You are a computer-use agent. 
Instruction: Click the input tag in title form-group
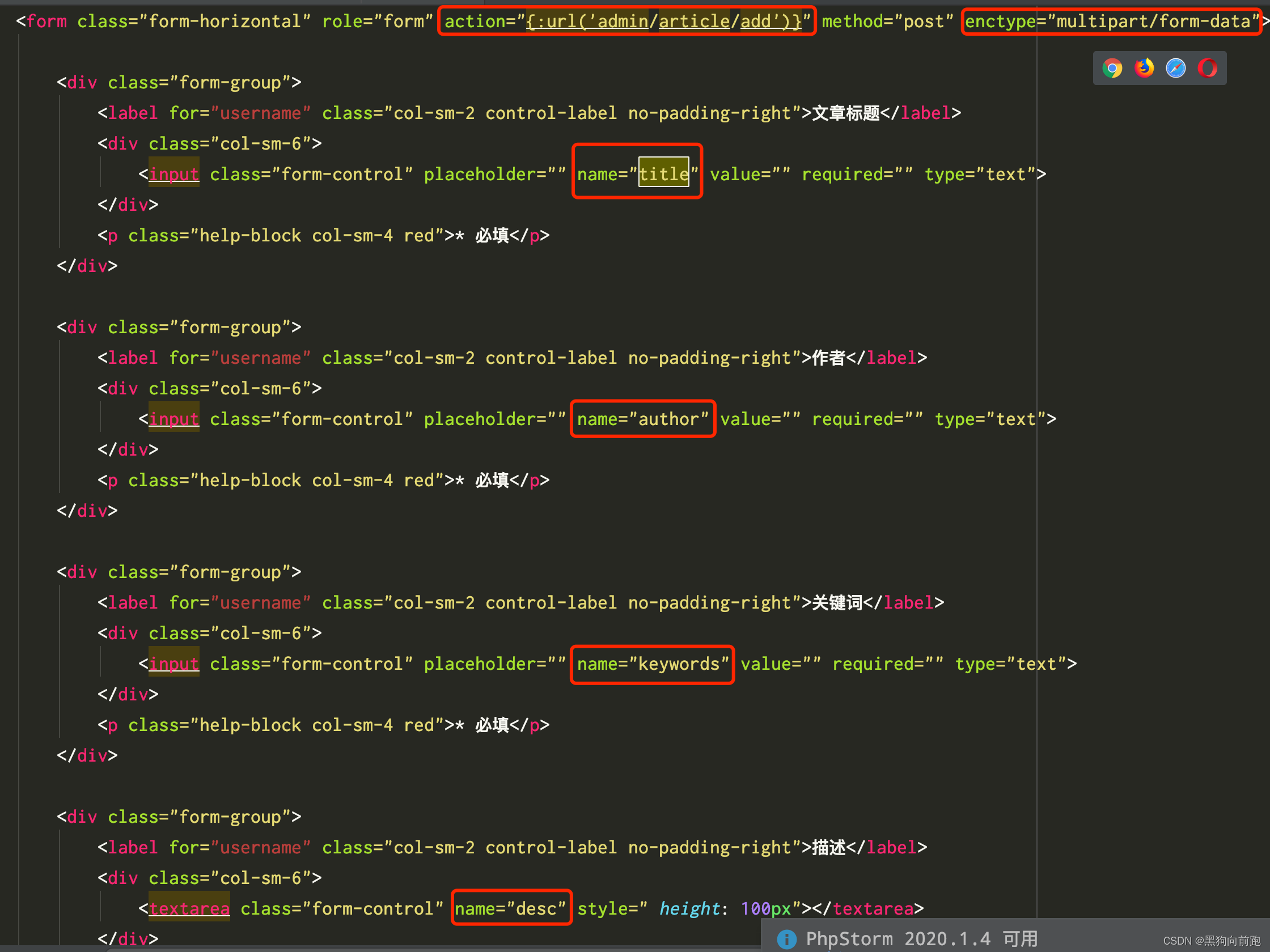(174, 174)
